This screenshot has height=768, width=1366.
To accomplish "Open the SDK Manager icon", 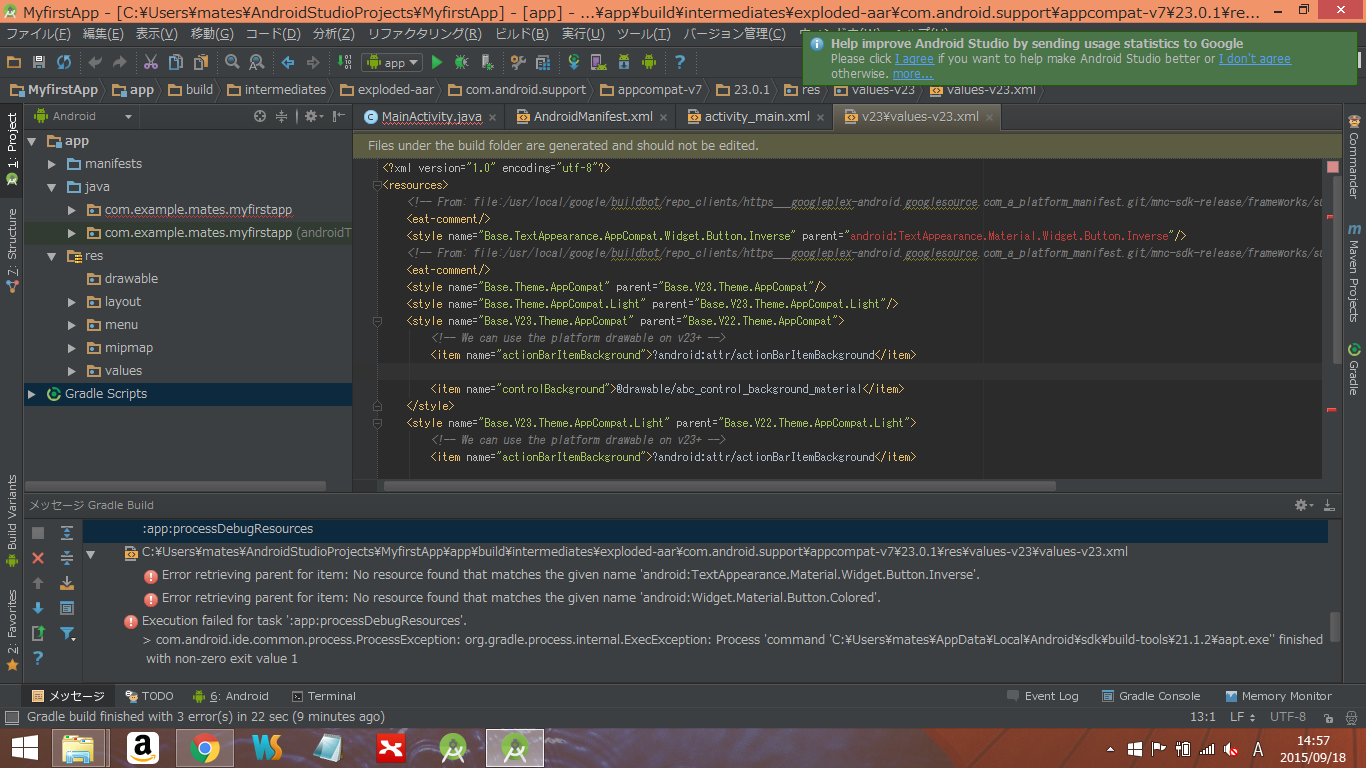I will (624, 62).
